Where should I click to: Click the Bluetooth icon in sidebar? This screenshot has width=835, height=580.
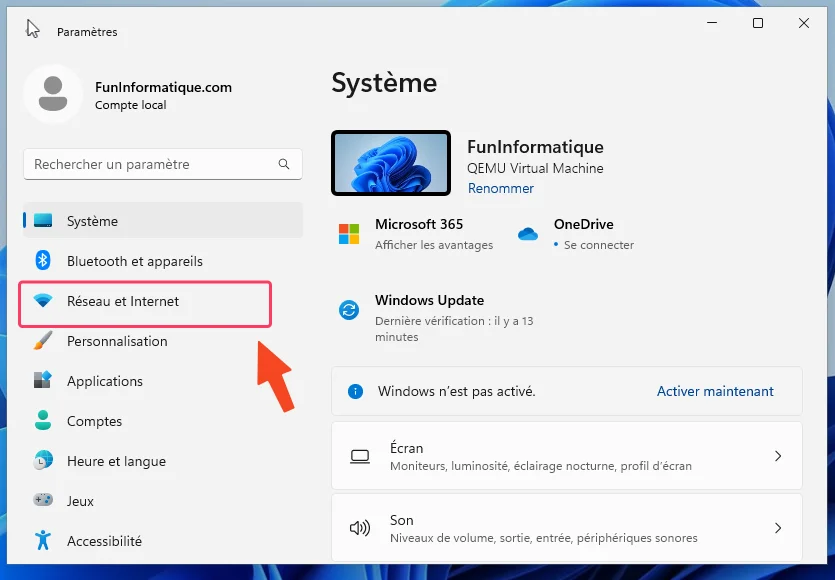coord(43,260)
